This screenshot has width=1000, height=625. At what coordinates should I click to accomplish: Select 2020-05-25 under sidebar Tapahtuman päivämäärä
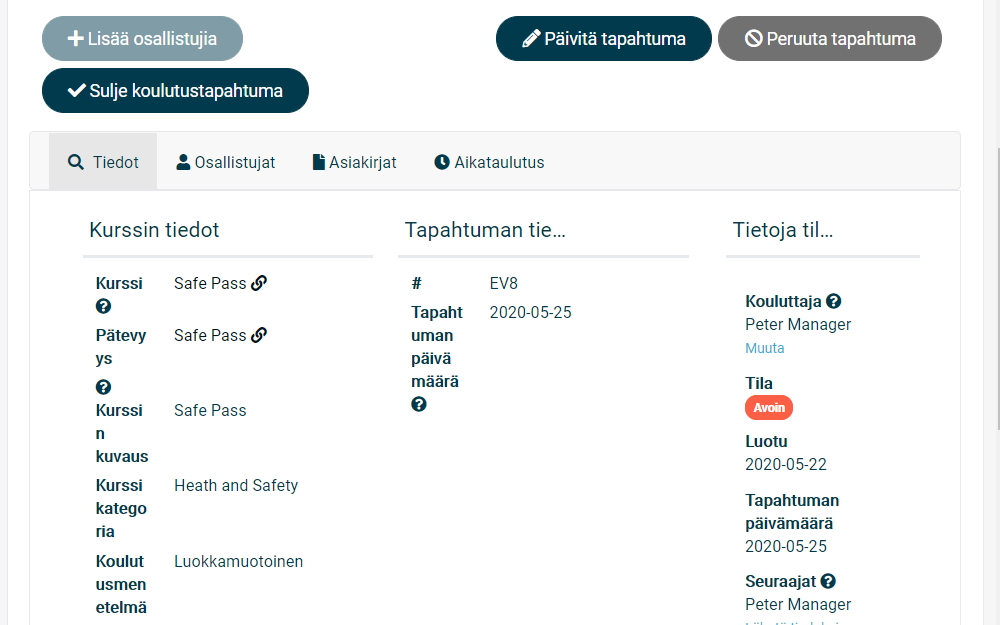pyautogui.click(x=786, y=547)
